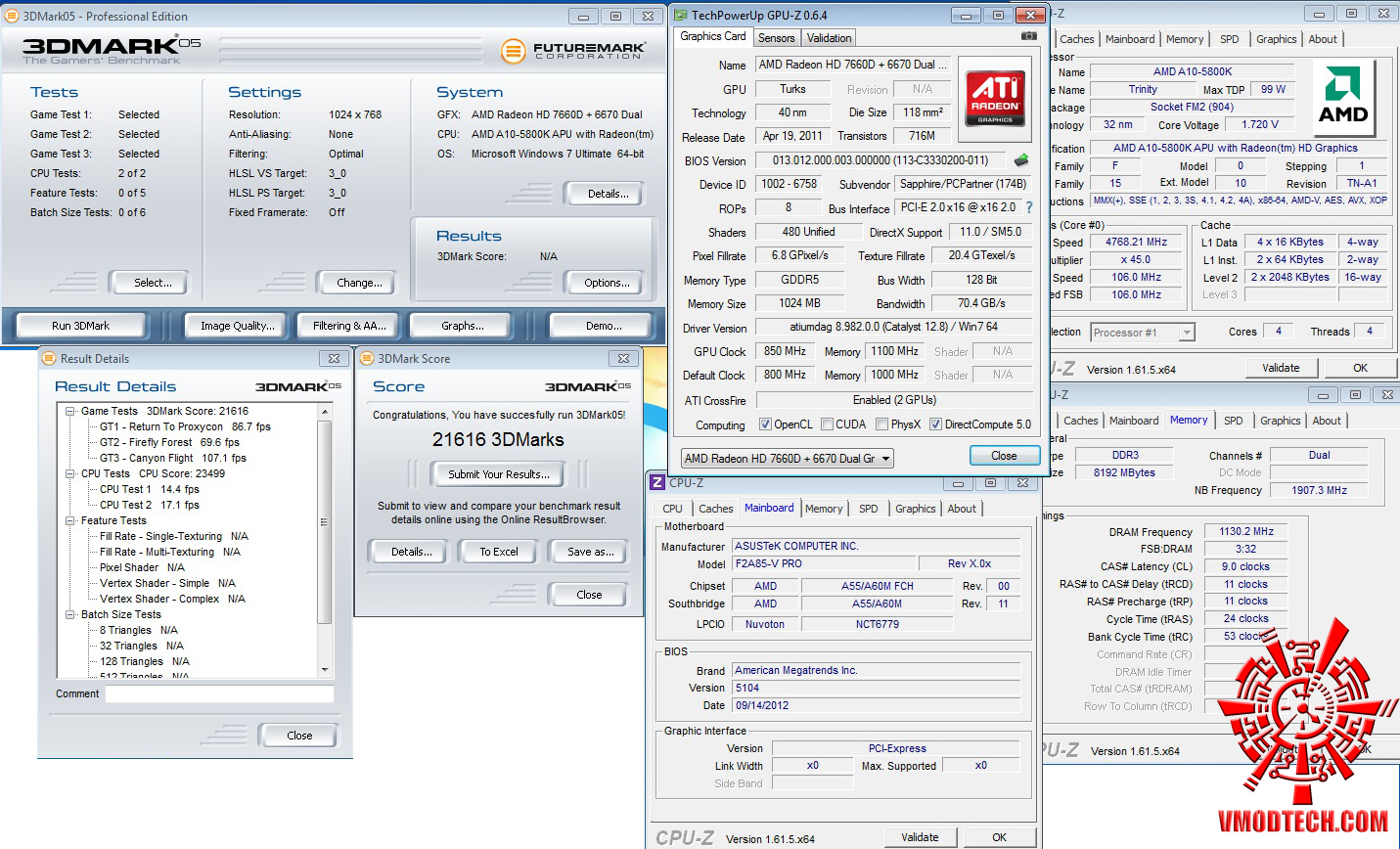Launch the Demo in 3DMark05
This screenshot has width=1400, height=849.
[604, 326]
